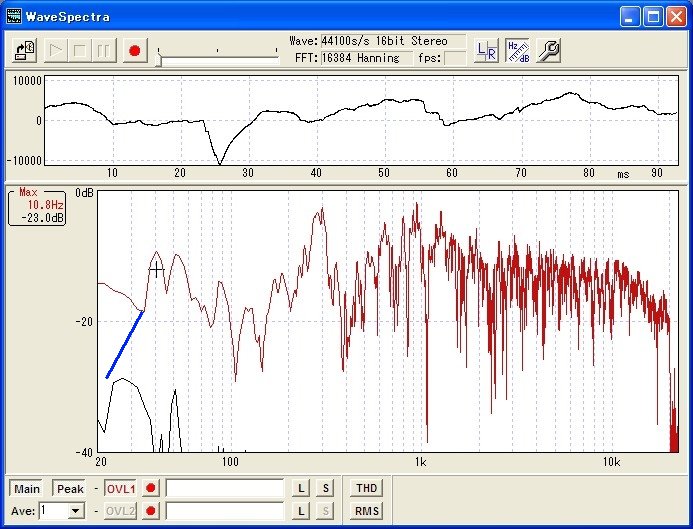This screenshot has width=693, height=529.
Task: Start recording with the red record button
Action: [x=135, y=50]
